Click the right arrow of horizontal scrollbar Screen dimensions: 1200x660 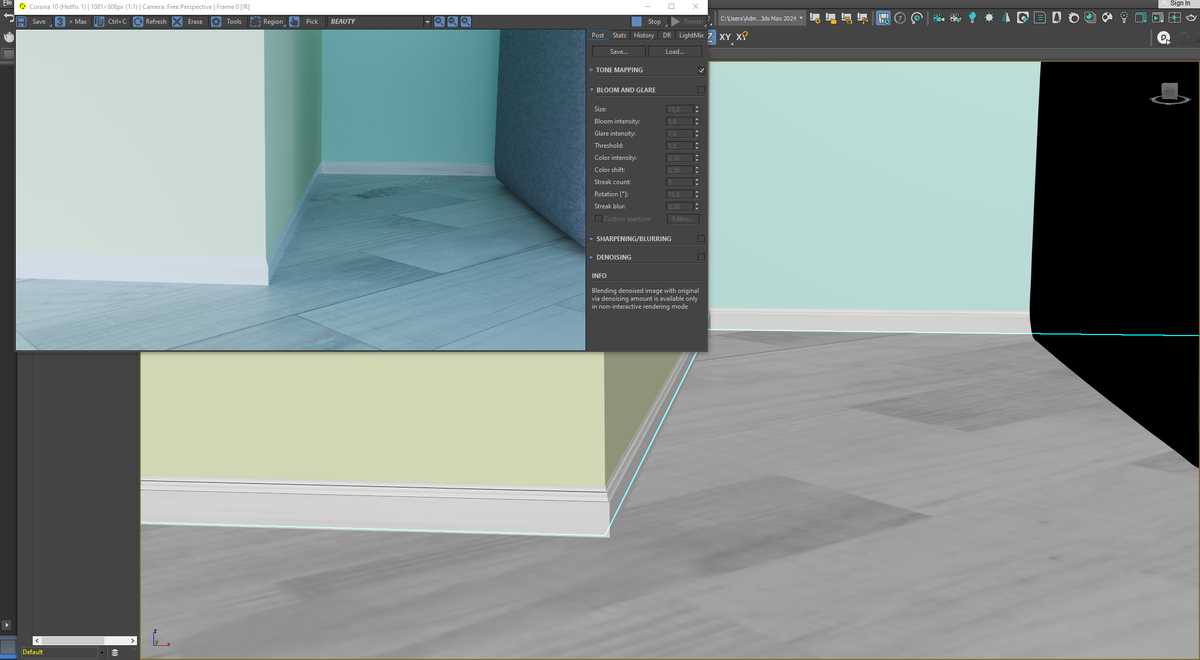tap(133, 640)
